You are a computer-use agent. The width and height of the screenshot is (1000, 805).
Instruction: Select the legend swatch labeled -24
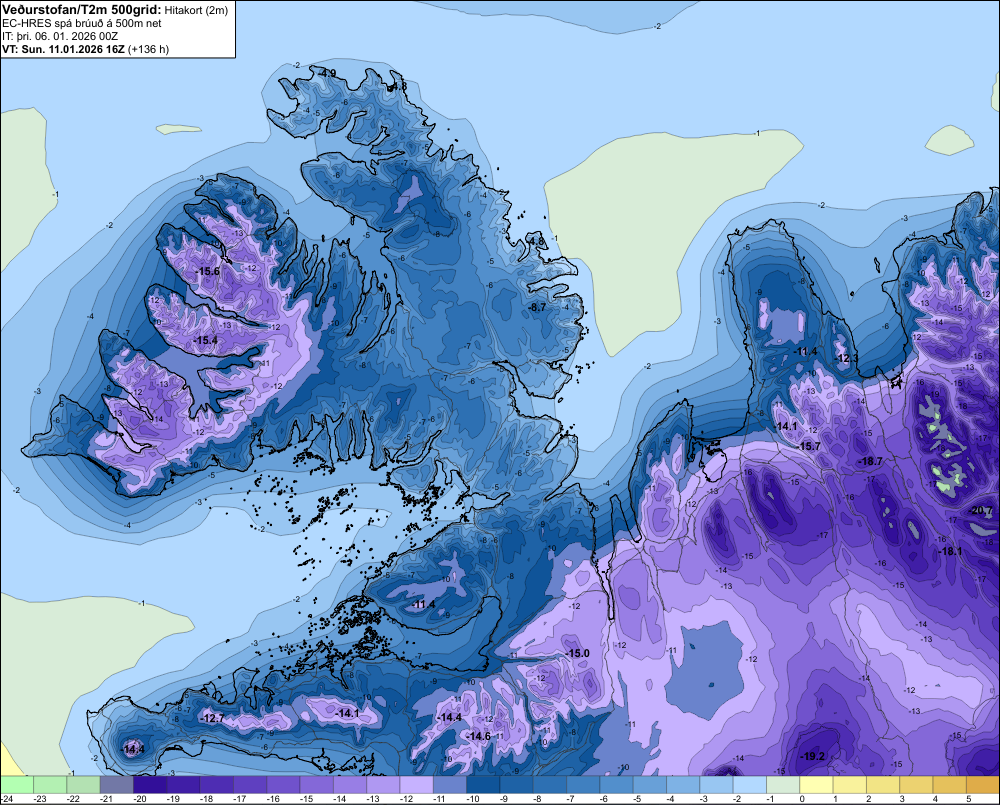[x=17, y=784]
